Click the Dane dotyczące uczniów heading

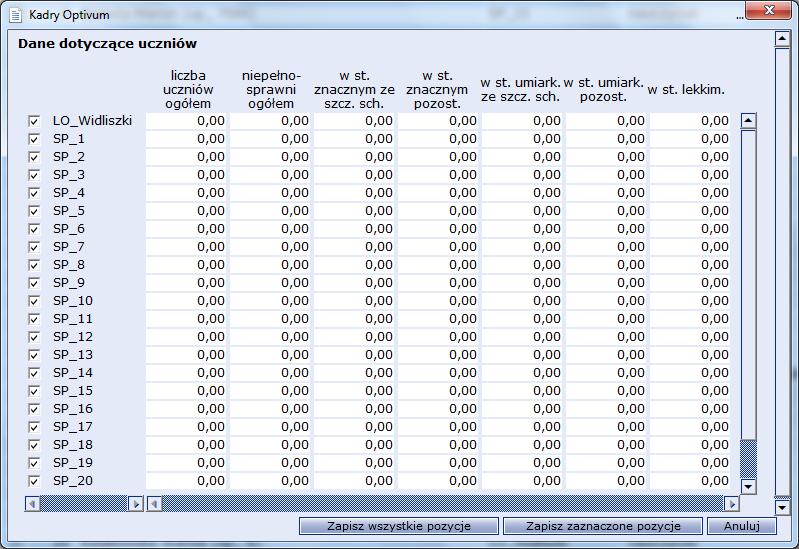[108, 44]
